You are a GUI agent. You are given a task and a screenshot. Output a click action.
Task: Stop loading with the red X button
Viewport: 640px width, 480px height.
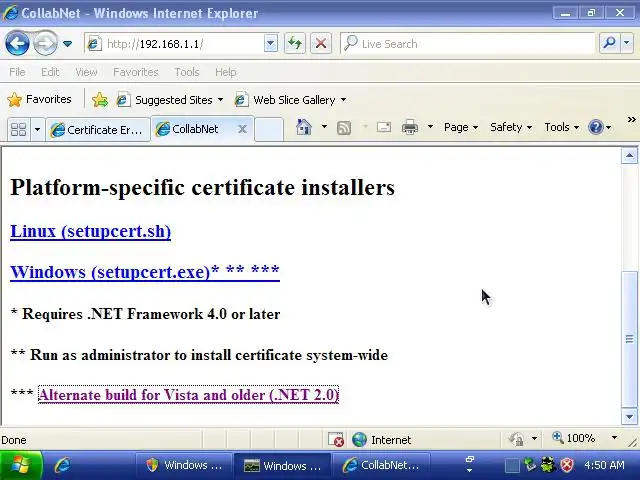[x=321, y=43]
